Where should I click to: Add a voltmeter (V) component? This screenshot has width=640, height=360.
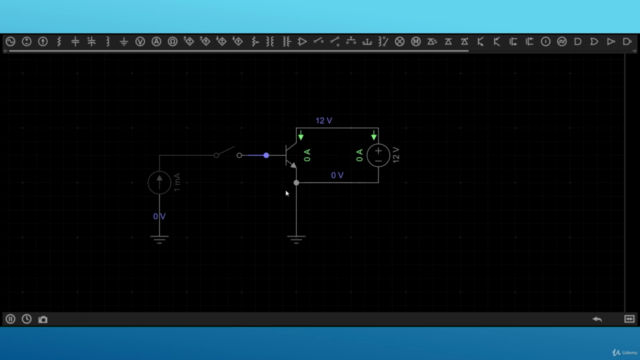pyautogui.click(x=140, y=42)
